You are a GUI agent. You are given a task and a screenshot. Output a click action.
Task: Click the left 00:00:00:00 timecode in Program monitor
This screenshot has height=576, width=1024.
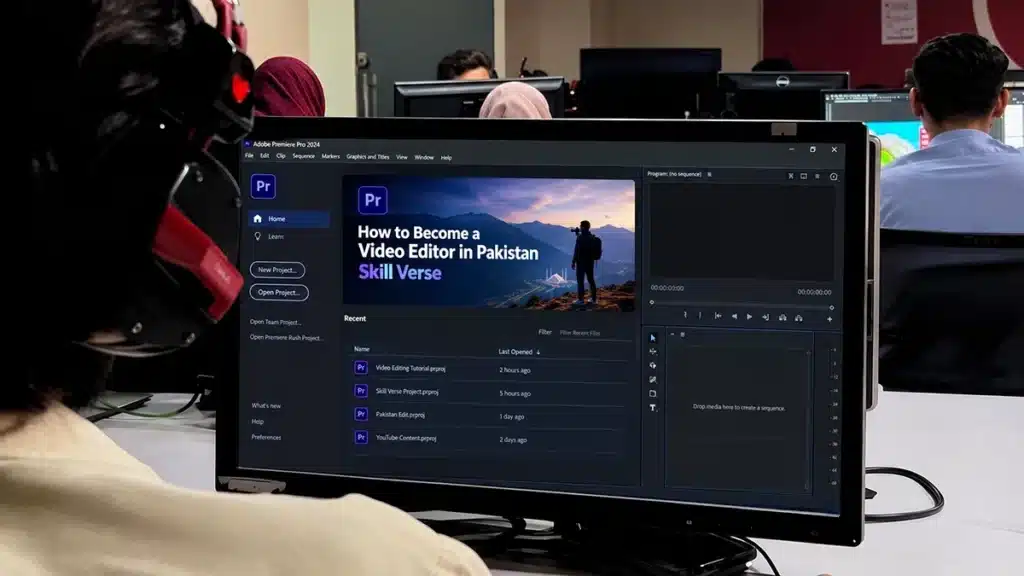[667, 288]
